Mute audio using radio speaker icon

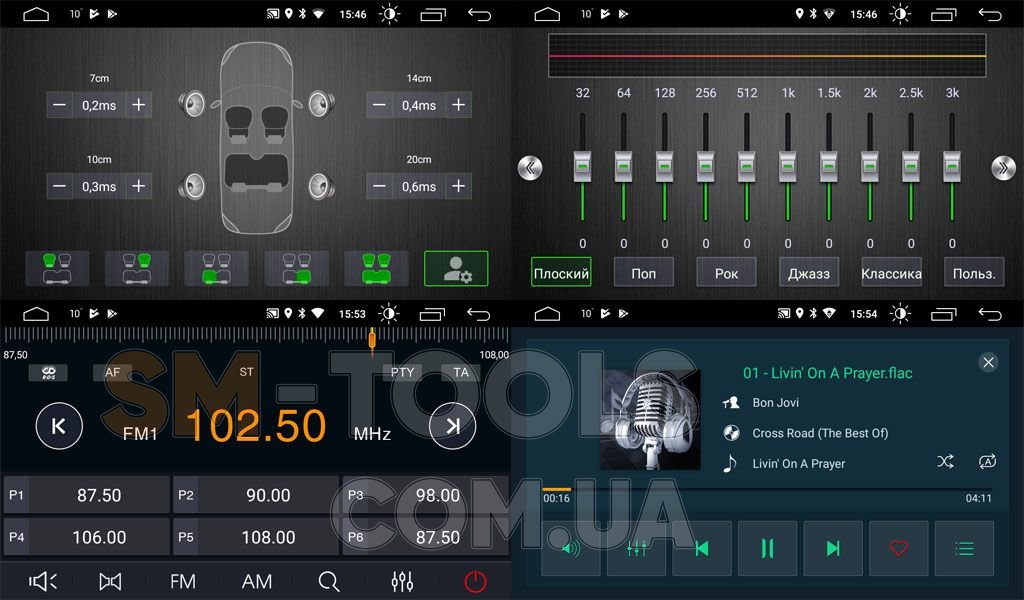point(43,581)
